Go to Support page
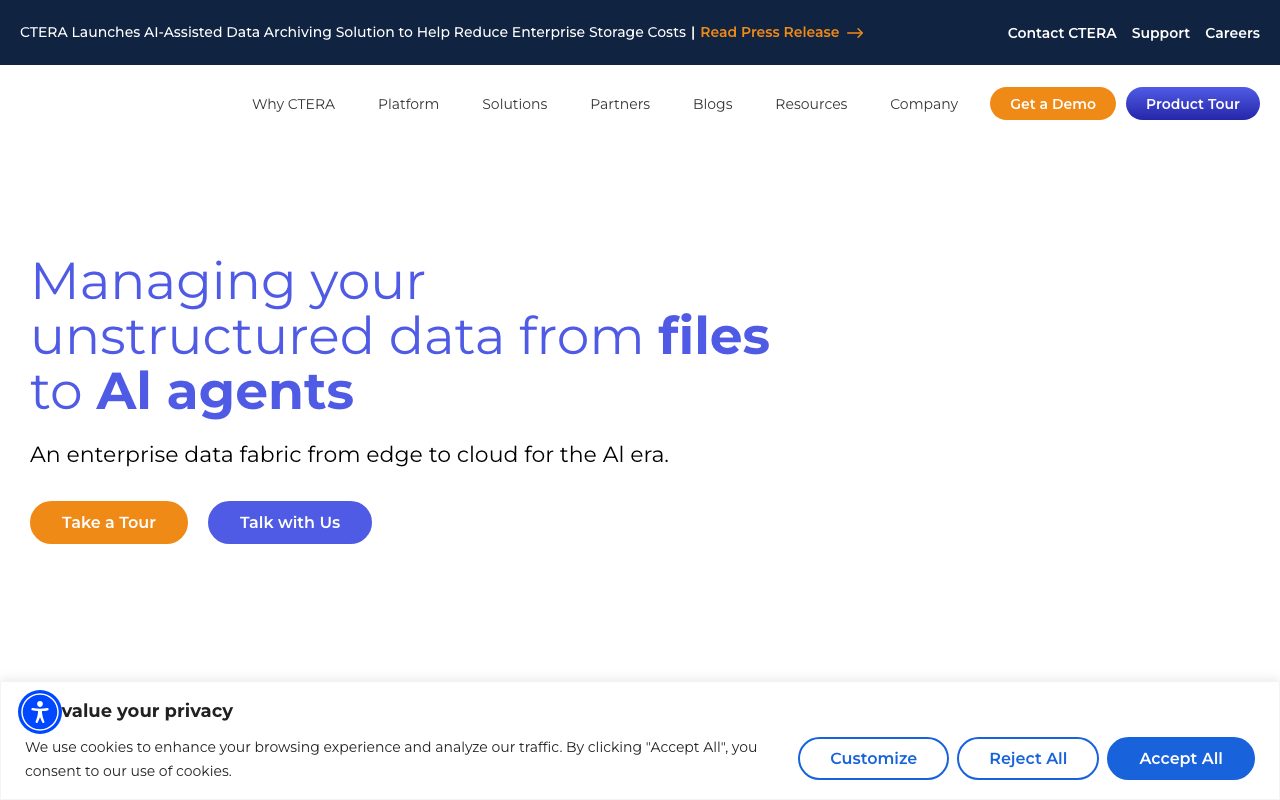1280x800 pixels. [x=1161, y=33]
